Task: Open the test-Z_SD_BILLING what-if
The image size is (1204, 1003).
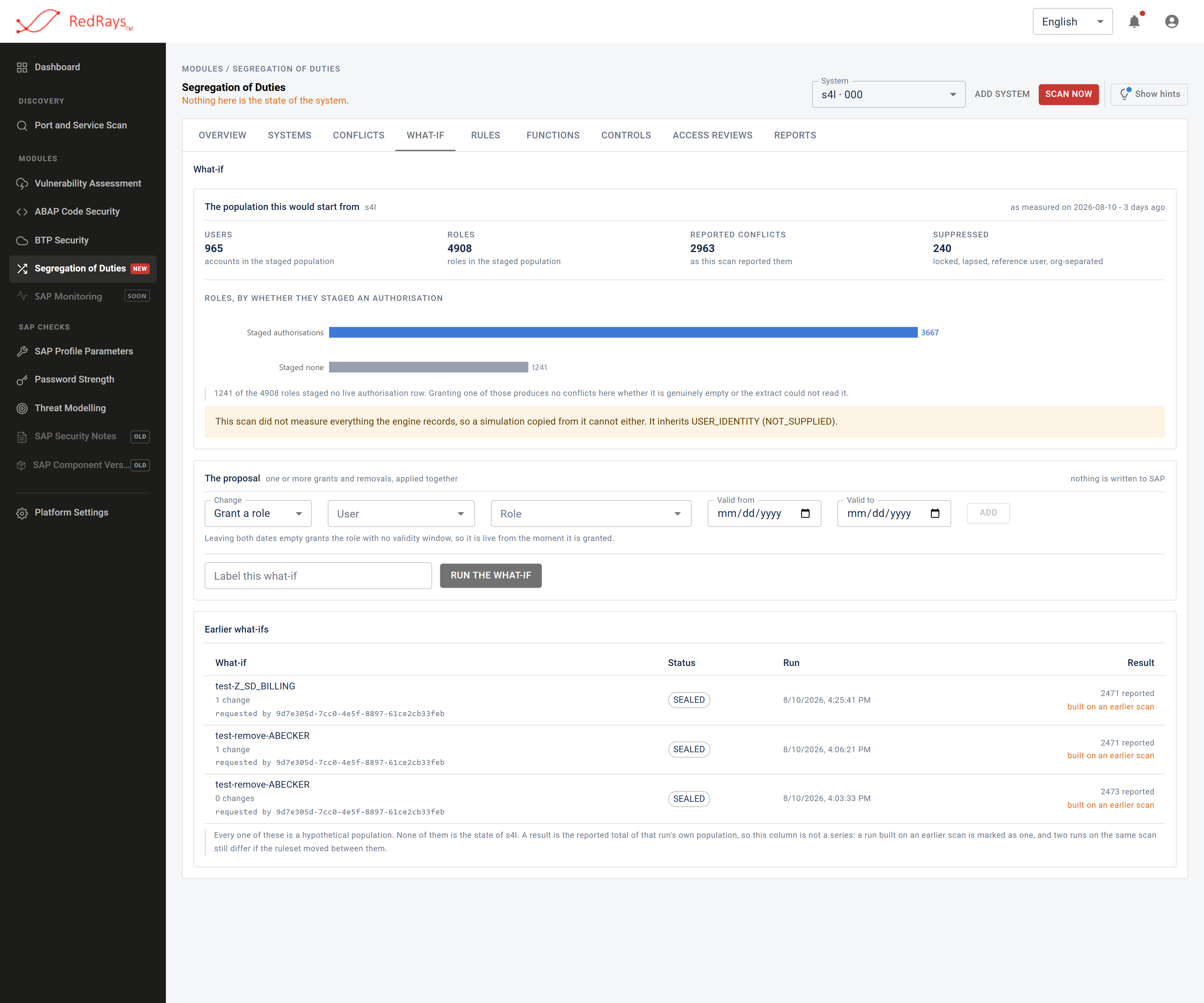Action: tap(255, 687)
